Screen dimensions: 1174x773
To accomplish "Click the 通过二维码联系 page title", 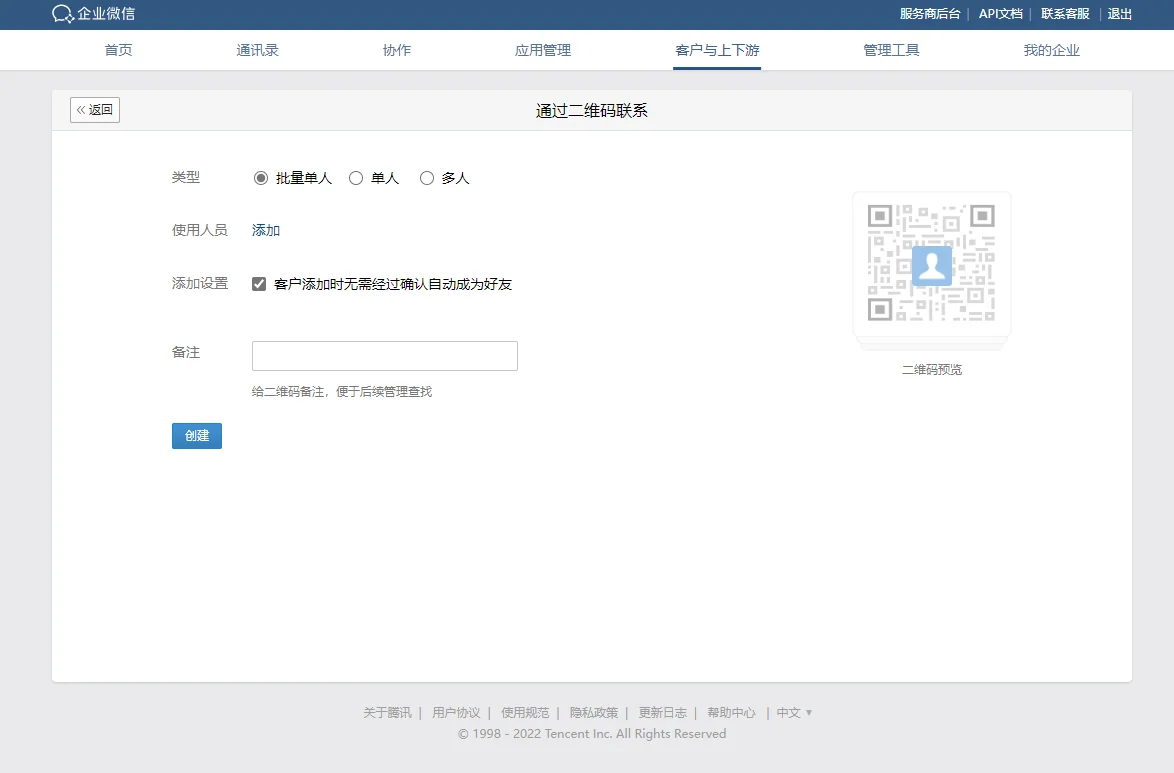I will click(591, 111).
